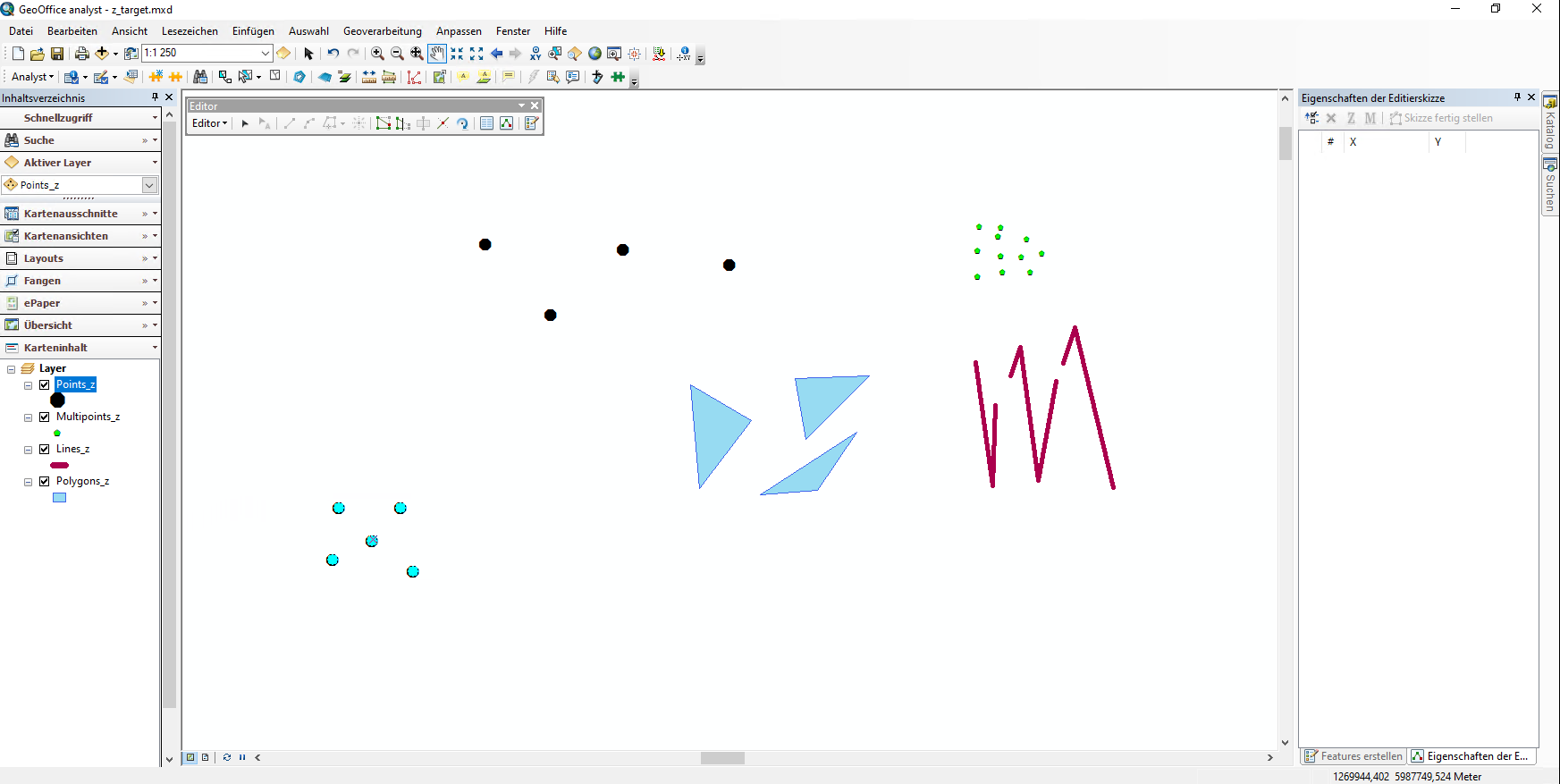Open the map scale 1:1 250 dropdown

click(x=265, y=54)
